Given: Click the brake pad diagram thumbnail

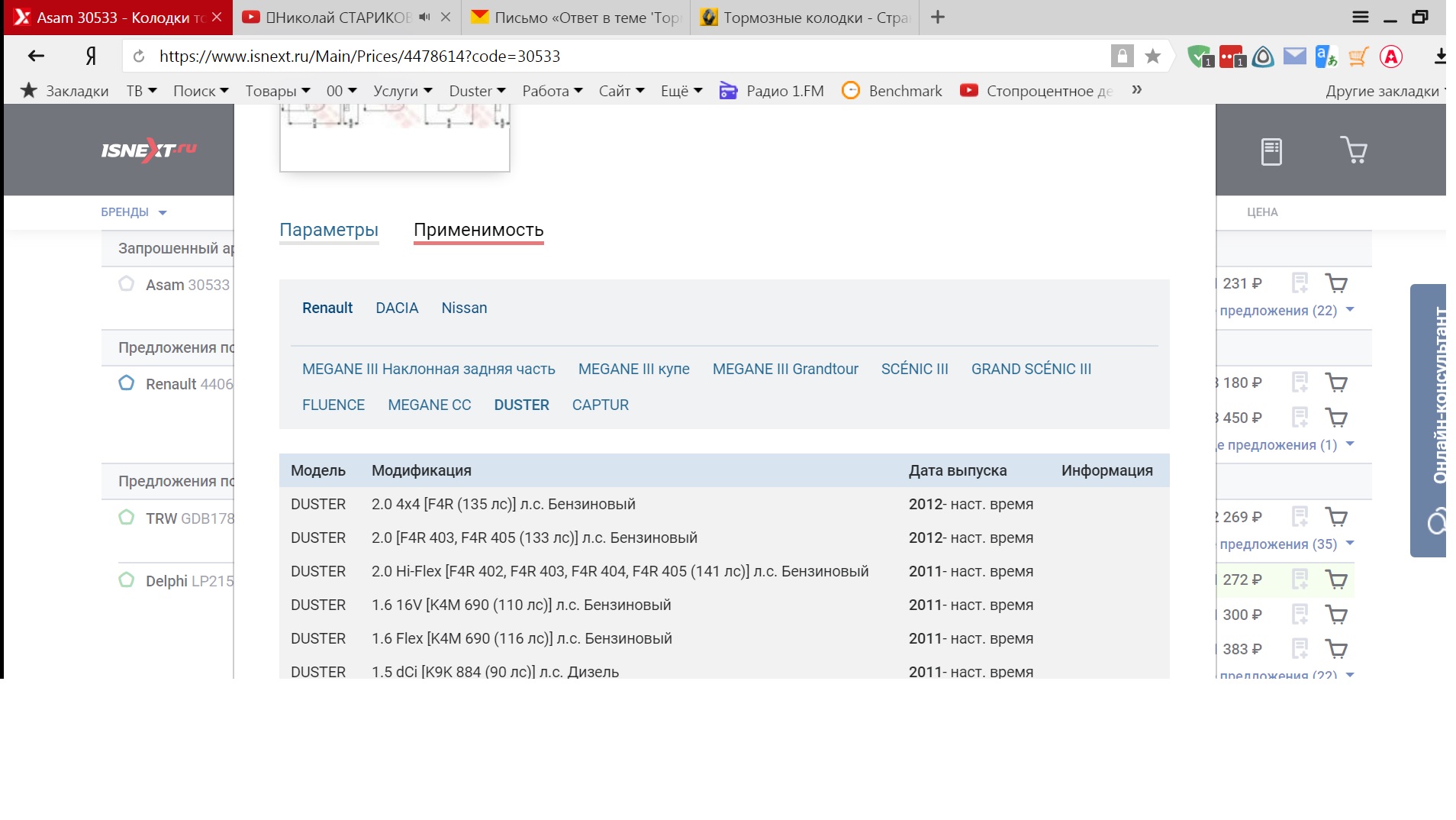Looking at the screenshot, I should pyautogui.click(x=395, y=137).
